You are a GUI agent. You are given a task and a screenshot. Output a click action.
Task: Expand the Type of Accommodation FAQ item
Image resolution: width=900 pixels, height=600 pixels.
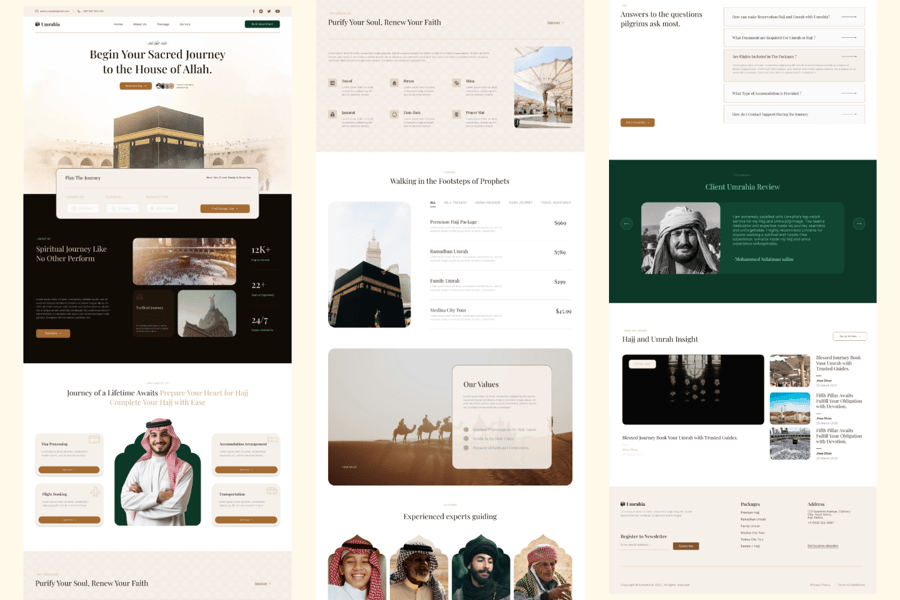click(793, 93)
